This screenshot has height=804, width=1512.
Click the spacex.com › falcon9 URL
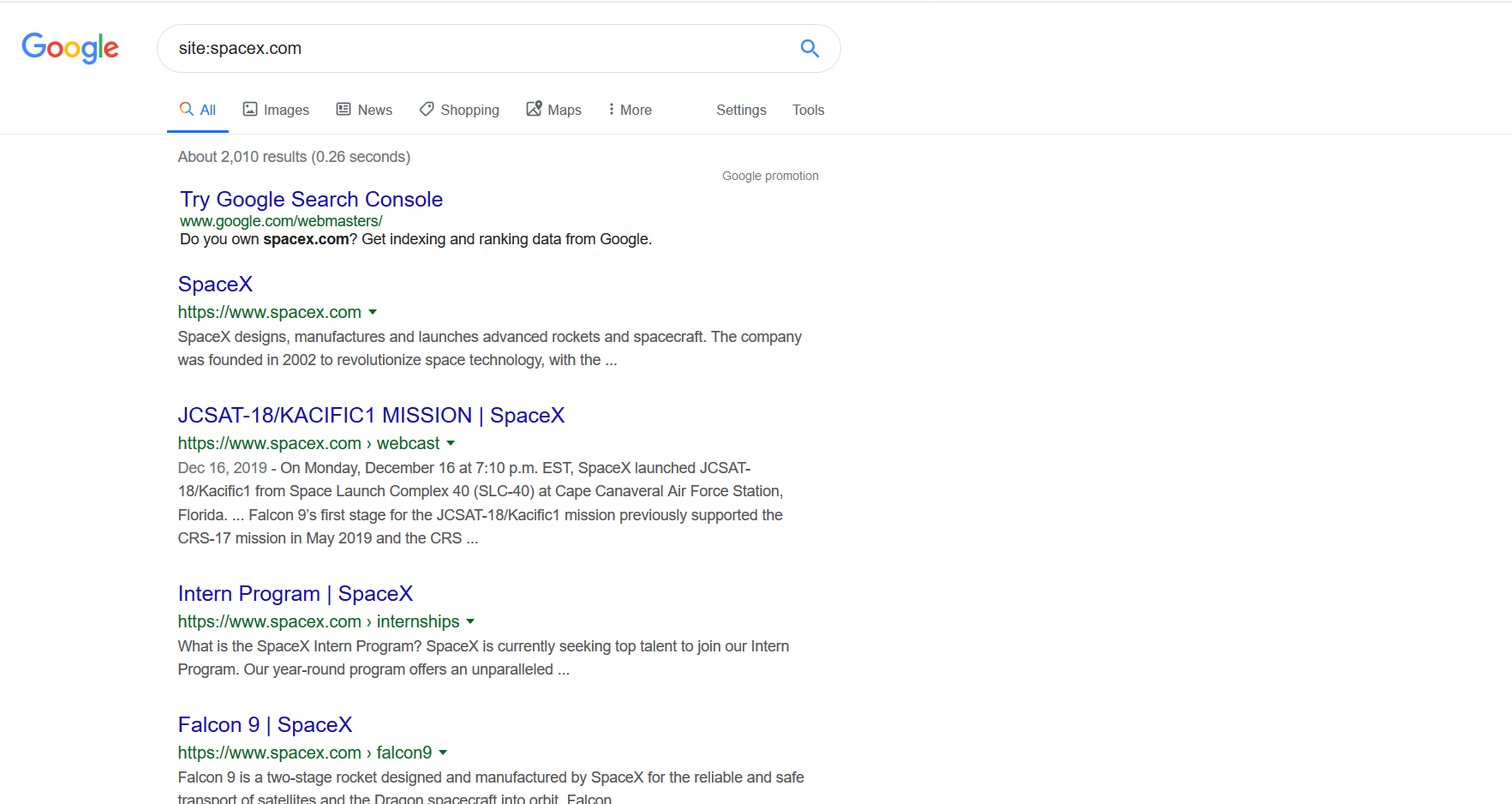(305, 753)
